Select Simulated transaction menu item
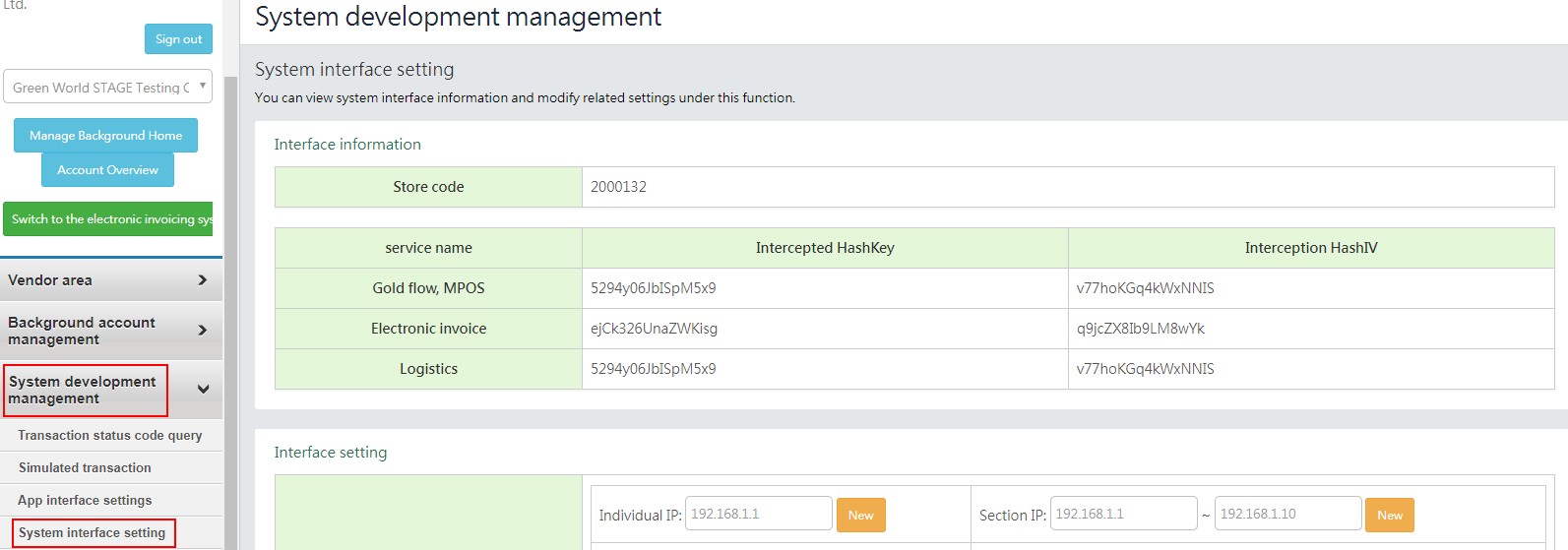Viewport: 1568px width, 550px height. point(85,467)
